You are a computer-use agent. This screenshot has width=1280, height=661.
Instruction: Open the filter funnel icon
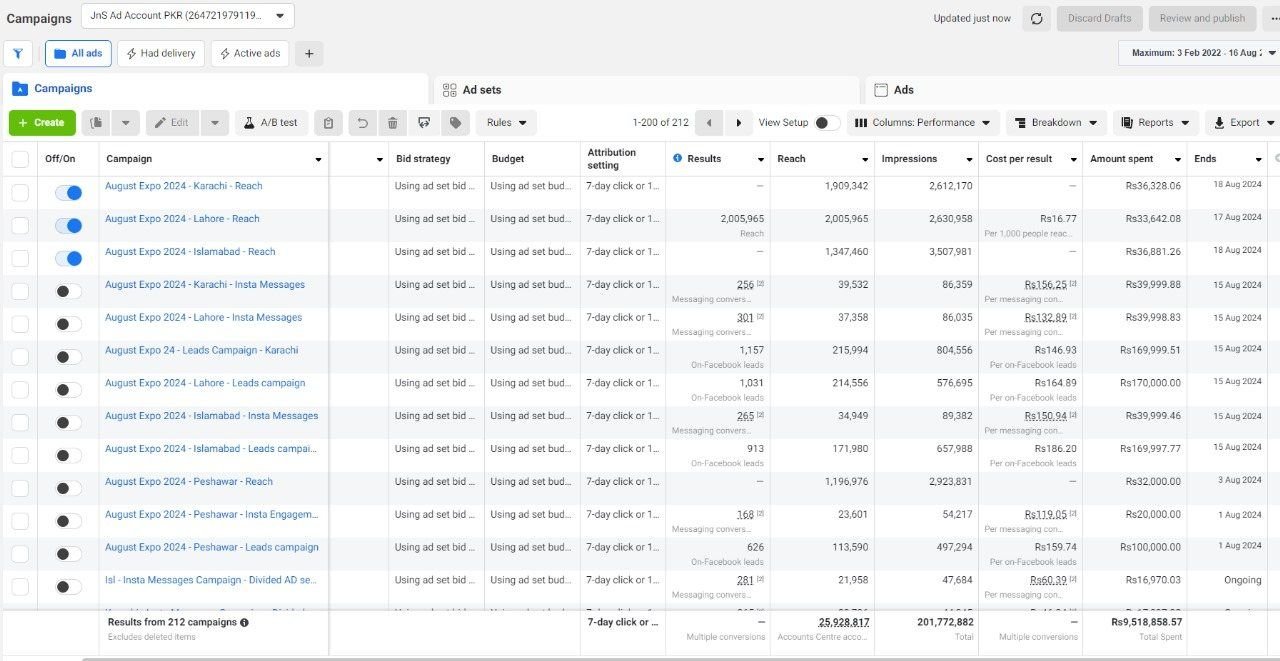(18, 54)
